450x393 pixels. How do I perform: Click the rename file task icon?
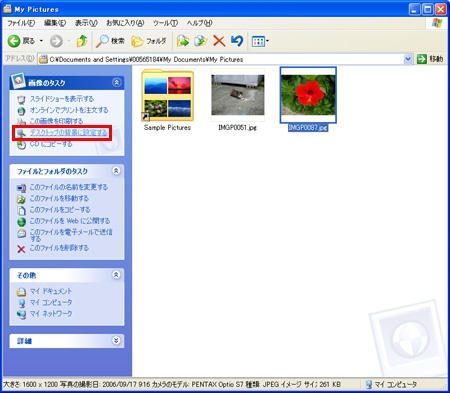[x=21, y=188]
